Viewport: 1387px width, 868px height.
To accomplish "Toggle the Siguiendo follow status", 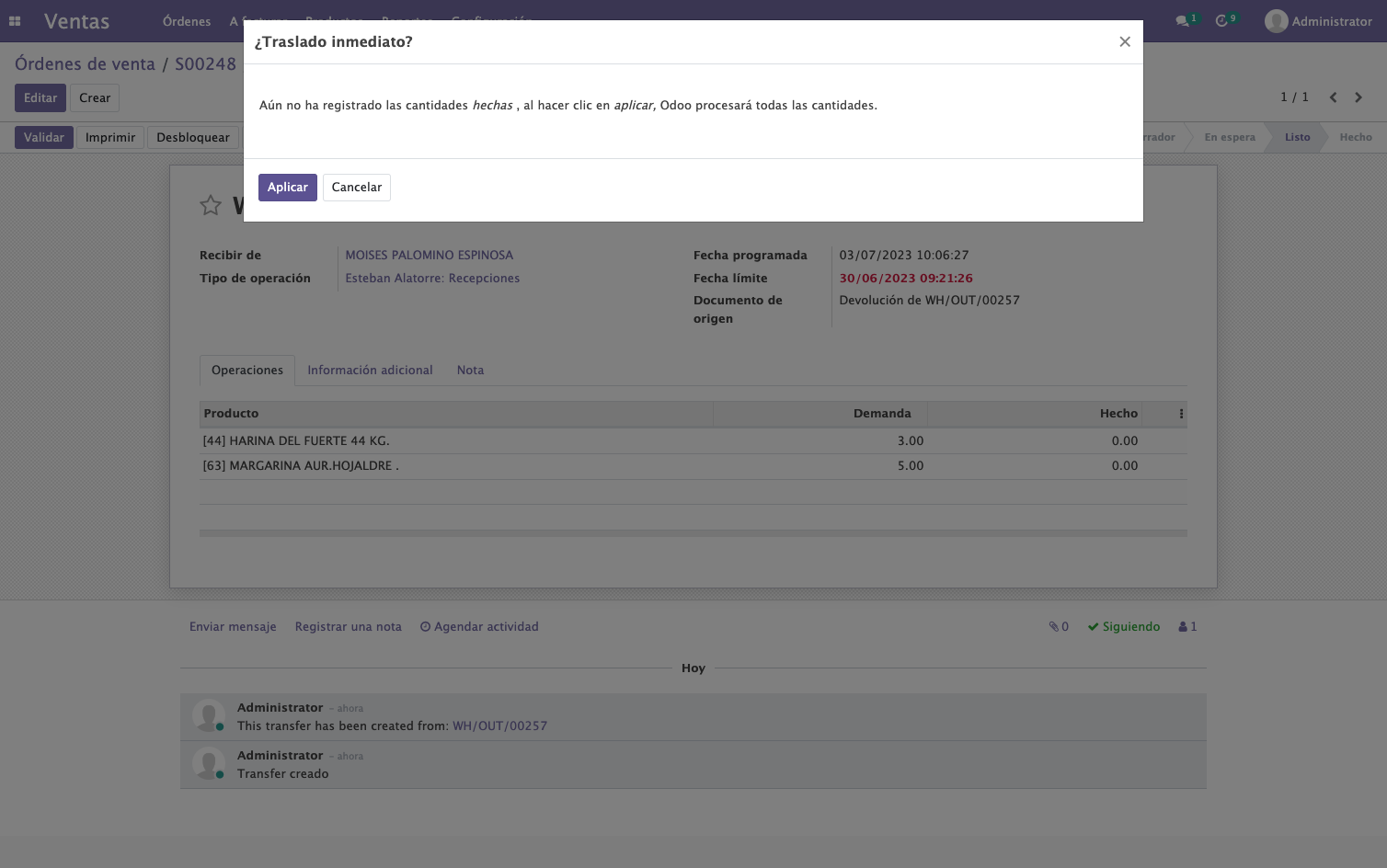I will (1124, 627).
